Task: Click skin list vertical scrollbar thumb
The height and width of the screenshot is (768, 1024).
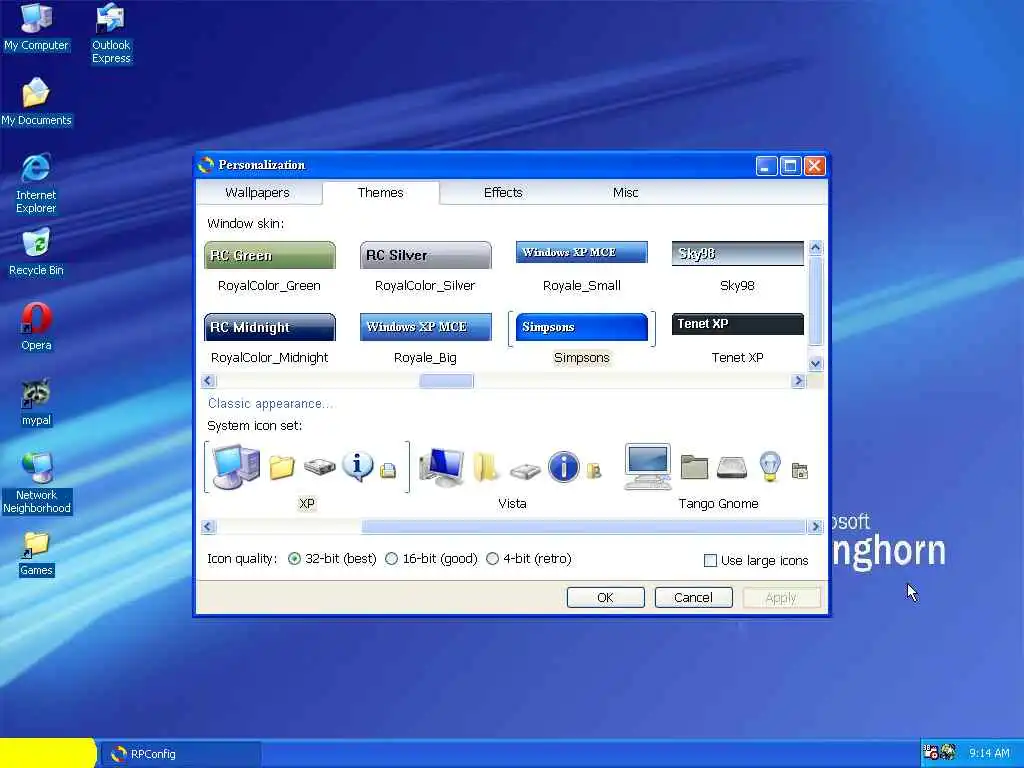Action: pyautogui.click(x=815, y=301)
